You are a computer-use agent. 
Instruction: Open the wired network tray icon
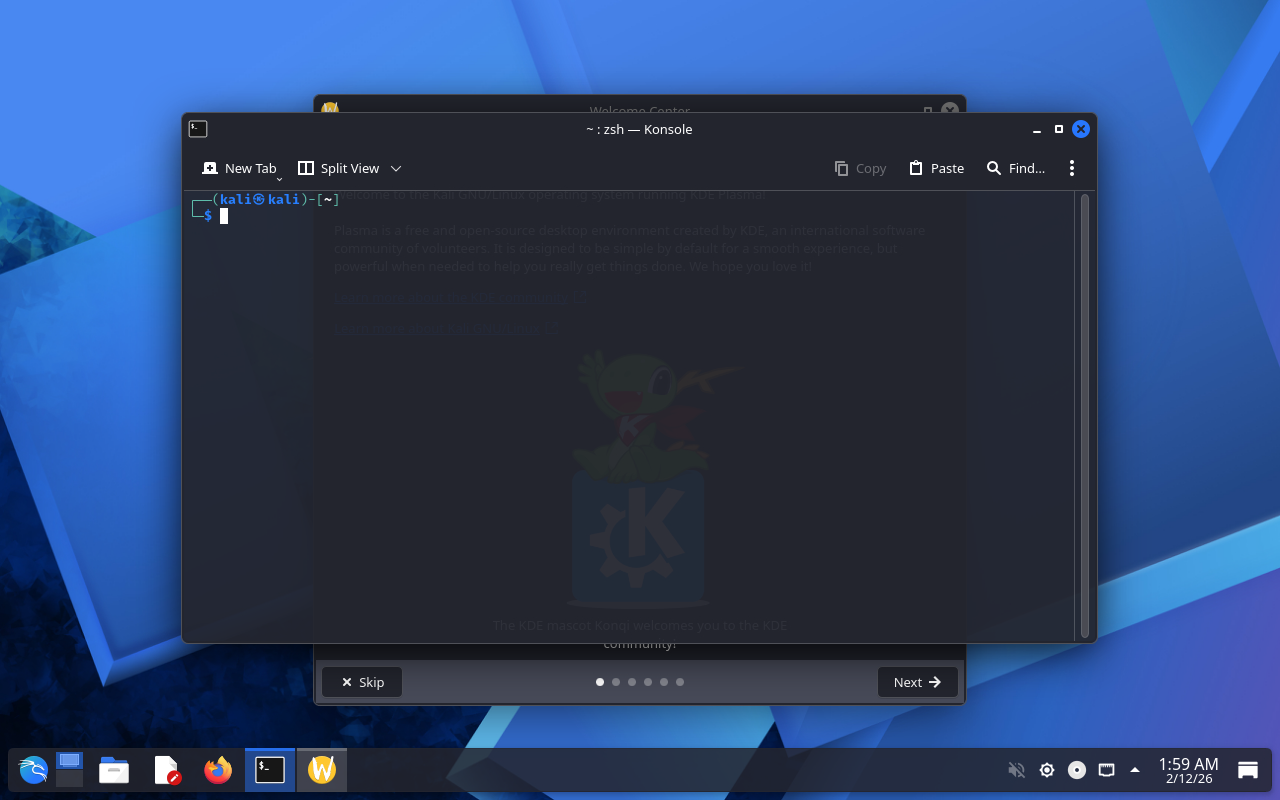point(1106,770)
